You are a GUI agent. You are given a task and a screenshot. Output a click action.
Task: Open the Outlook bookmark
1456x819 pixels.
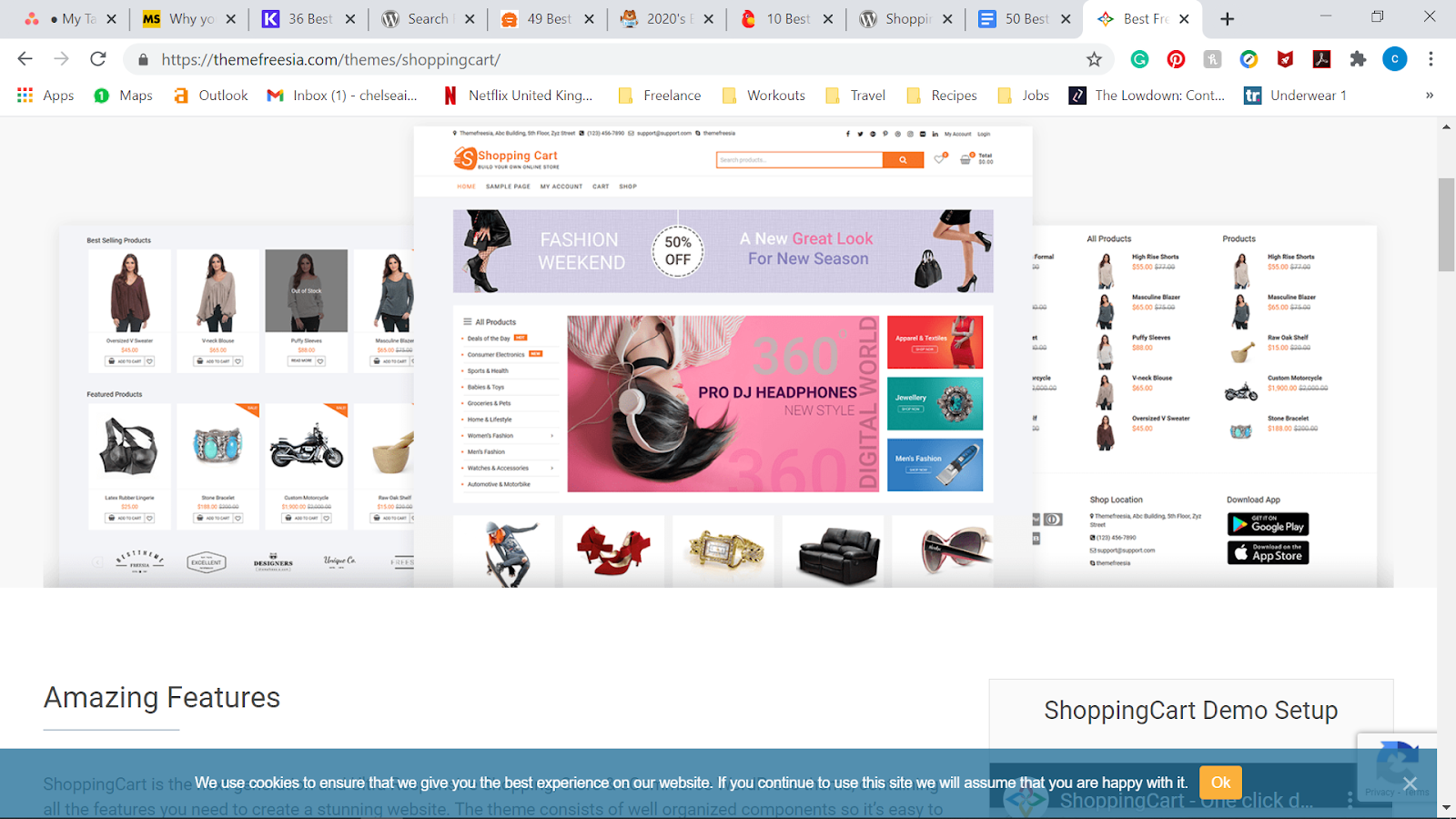coord(210,96)
